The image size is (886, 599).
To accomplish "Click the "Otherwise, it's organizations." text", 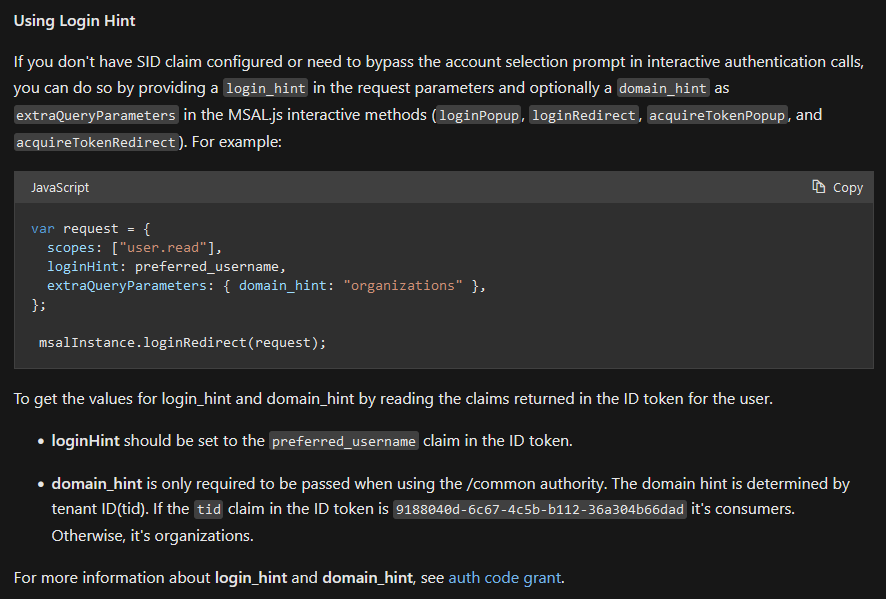I will pyautogui.click(x=153, y=535).
